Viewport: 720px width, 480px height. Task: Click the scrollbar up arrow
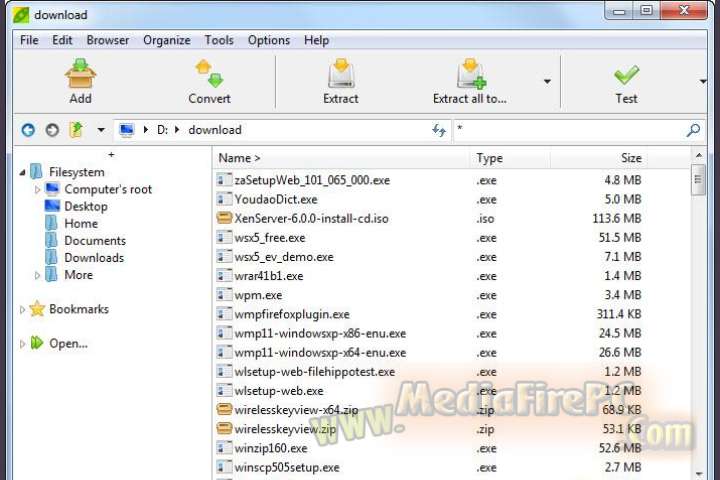(698, 156)
